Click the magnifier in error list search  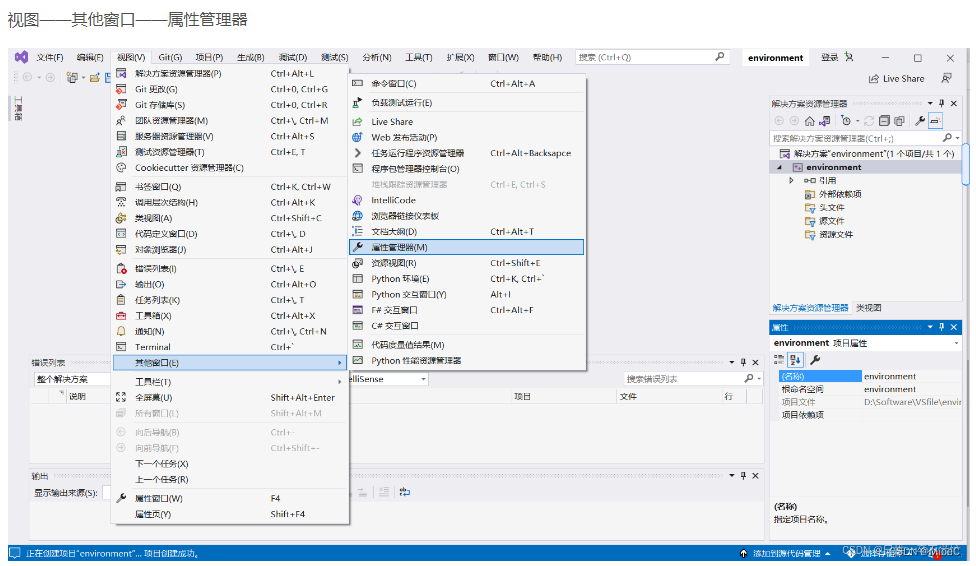point(749,379)
